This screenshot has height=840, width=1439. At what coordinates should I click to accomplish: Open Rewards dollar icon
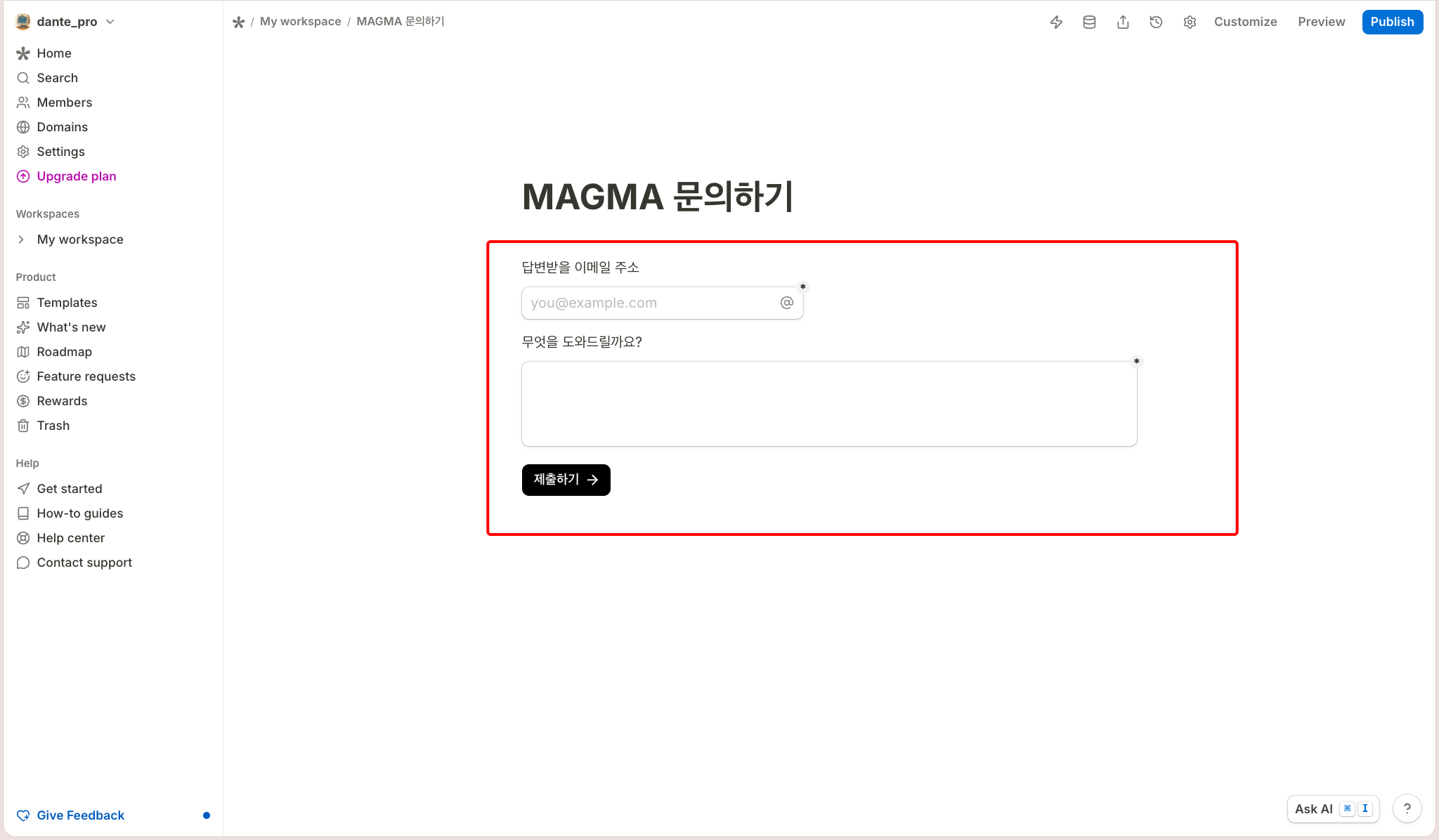coord(23,401)
